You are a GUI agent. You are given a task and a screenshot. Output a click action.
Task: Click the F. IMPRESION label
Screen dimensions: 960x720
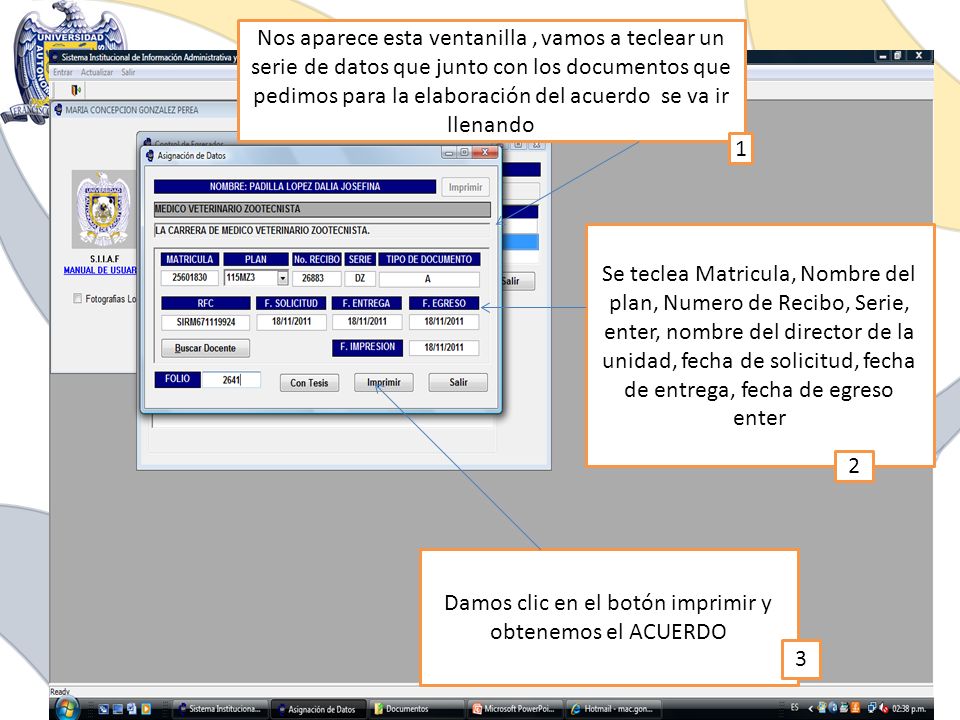click(367, 347)
